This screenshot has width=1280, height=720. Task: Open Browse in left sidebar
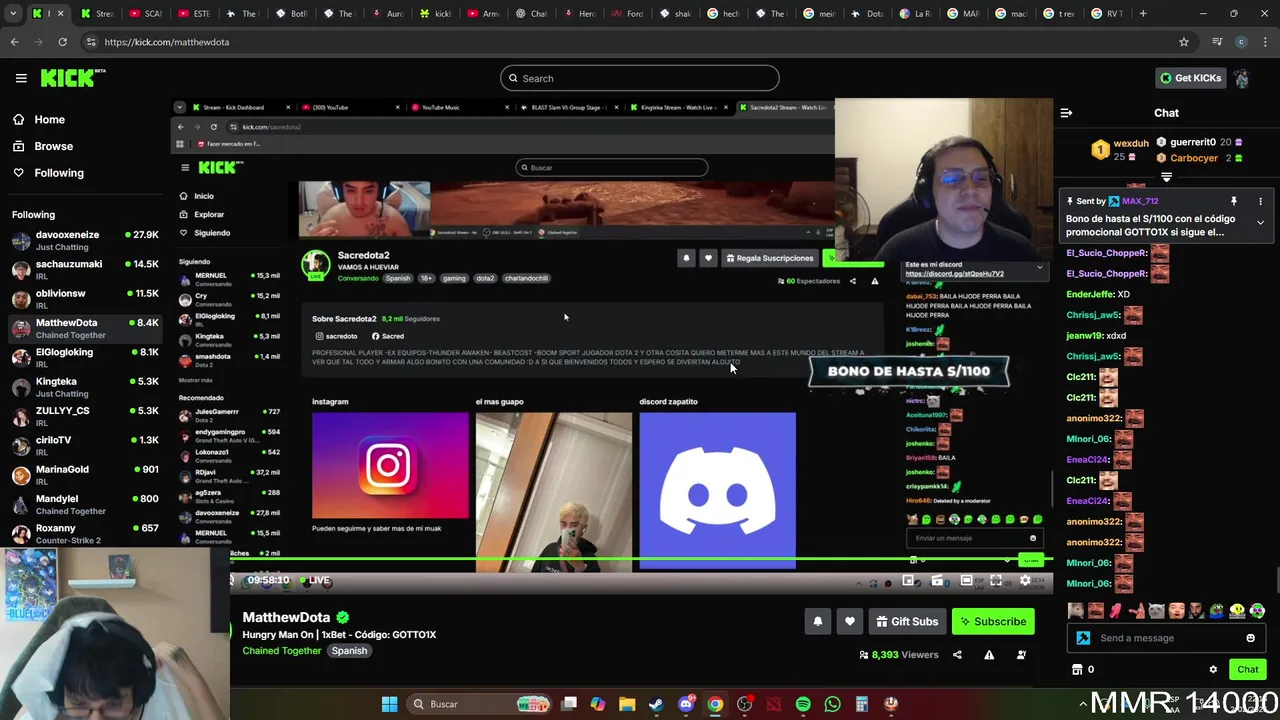[53, 146]
